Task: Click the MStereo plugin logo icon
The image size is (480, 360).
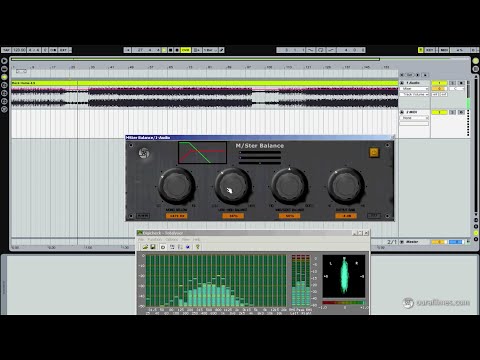Action: pos(144,153)
